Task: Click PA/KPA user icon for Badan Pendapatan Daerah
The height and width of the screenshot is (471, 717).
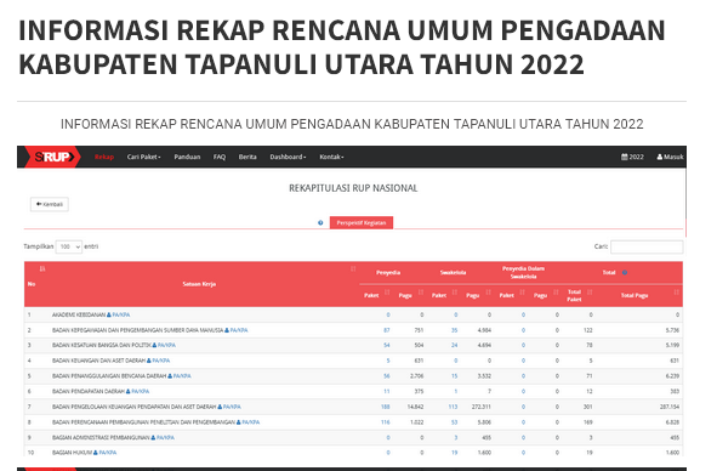Action: (x=128, y=391)
